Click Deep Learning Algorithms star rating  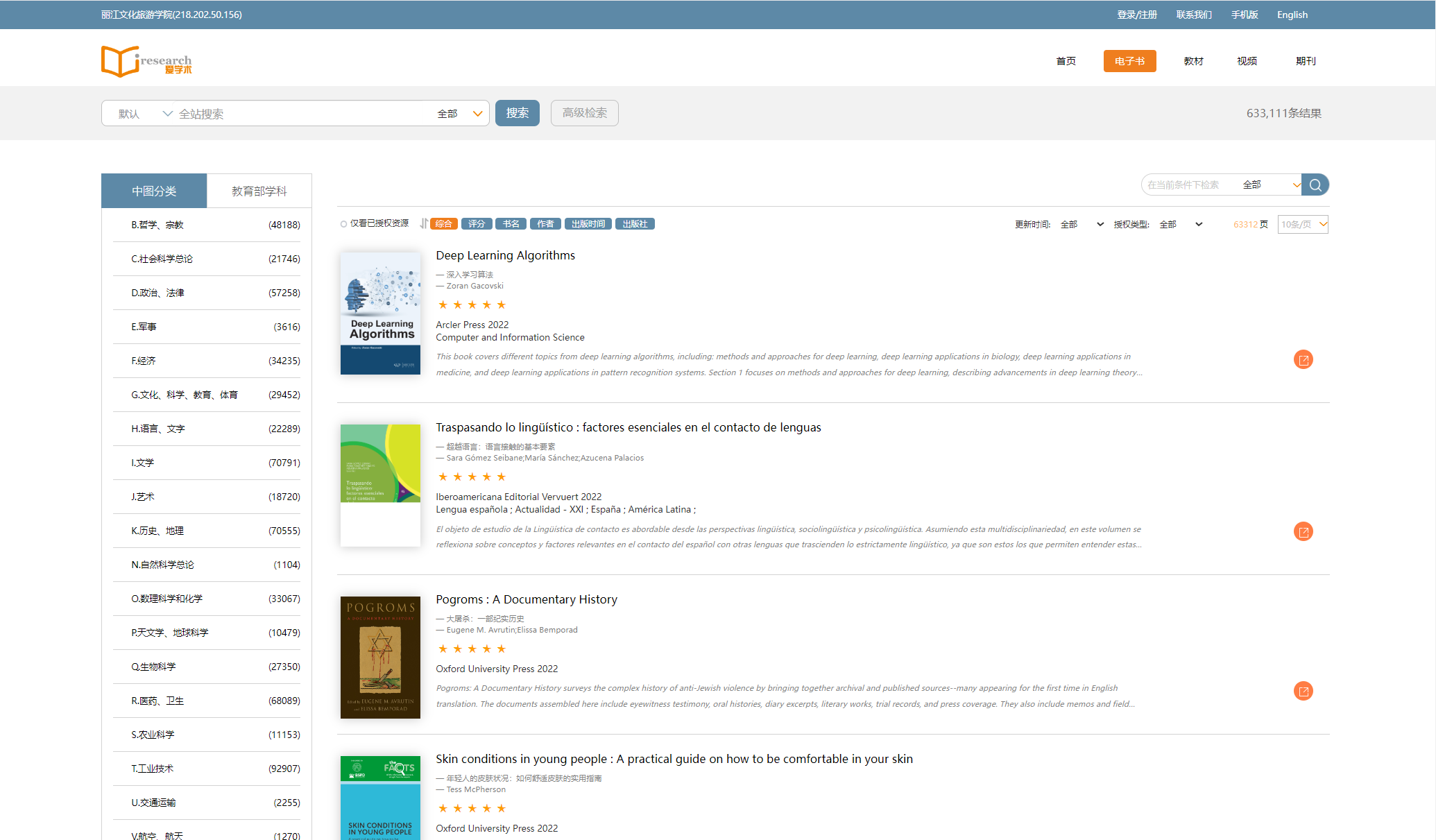pyautogui.click(x=472, y=305)
